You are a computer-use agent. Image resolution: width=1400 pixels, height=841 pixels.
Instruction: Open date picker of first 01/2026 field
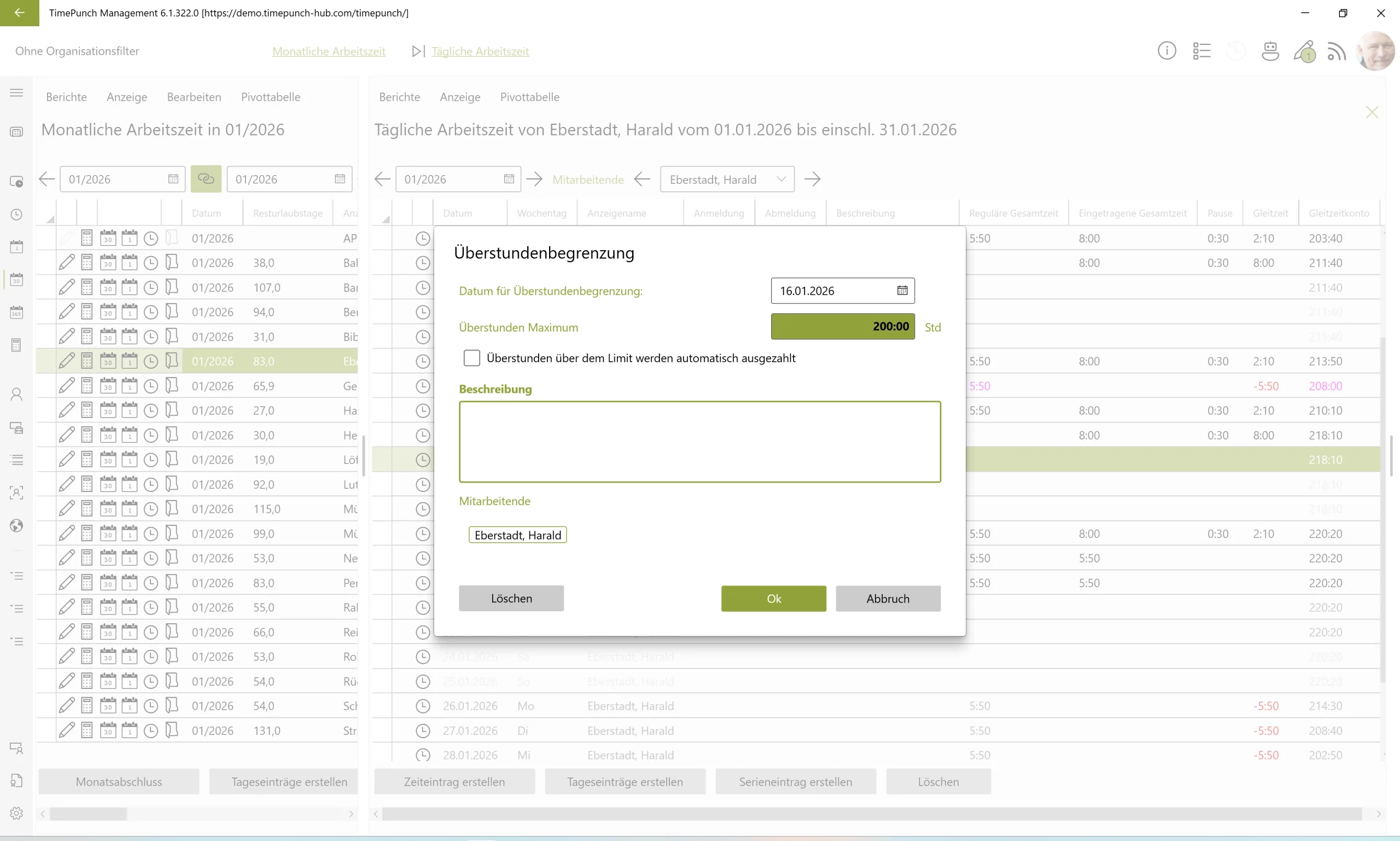(173, 179)
